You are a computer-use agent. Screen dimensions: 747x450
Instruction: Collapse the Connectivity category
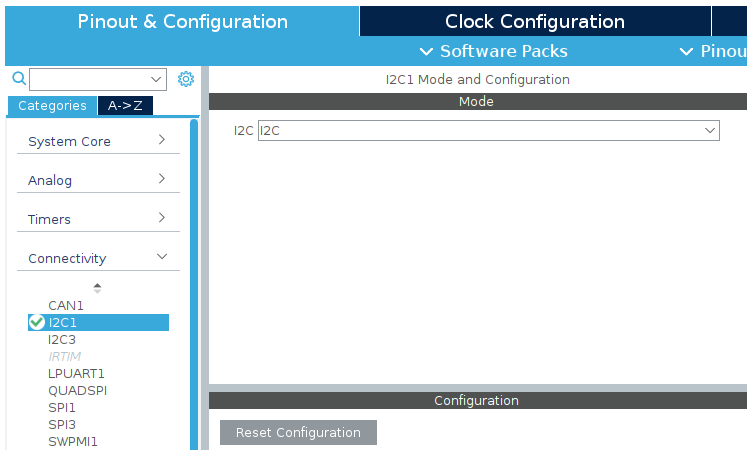click(x=98, y=258)
